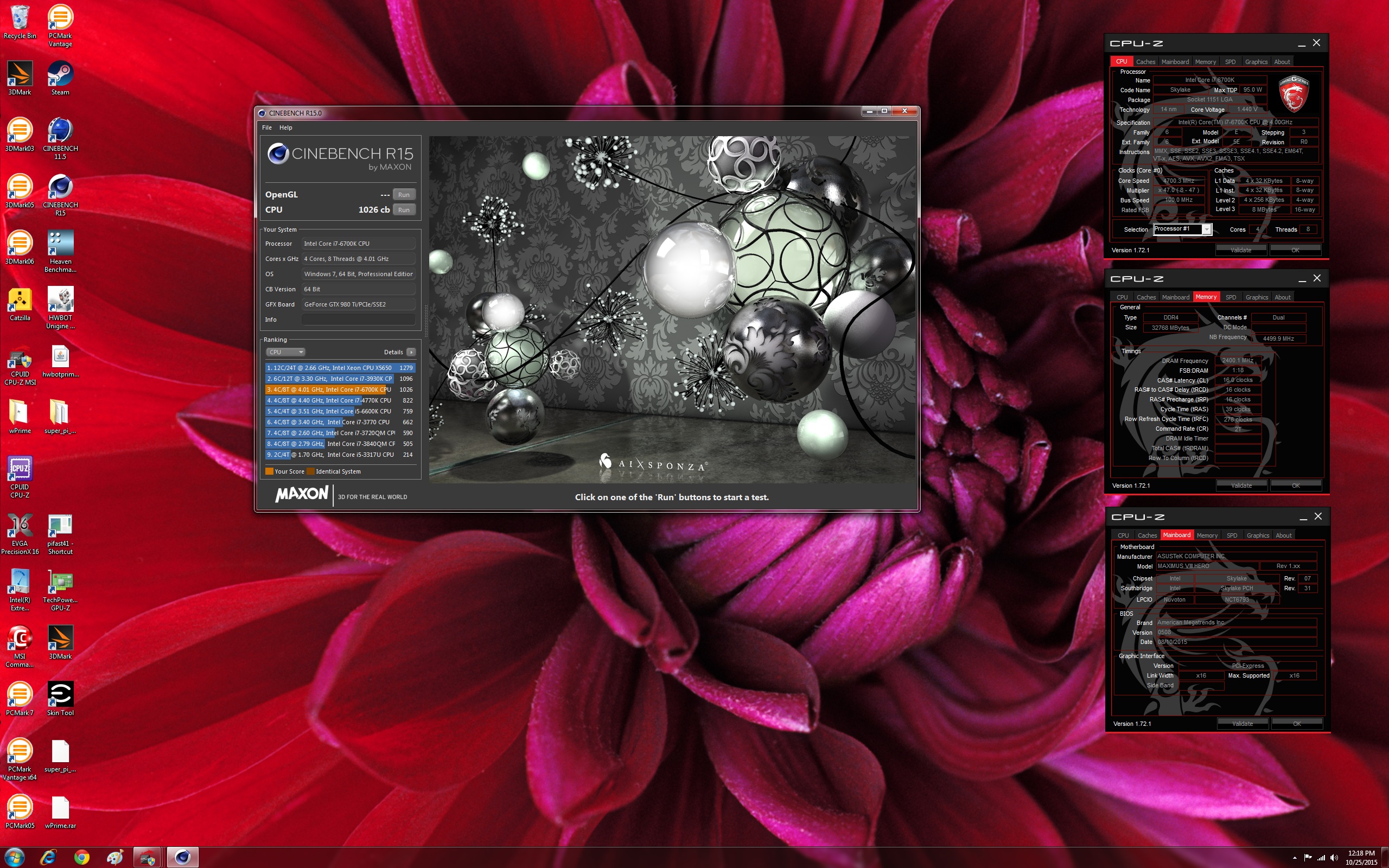Select ranking row Core i5-3317U with 214
The width and height of the screenshot is (1389, 868).
(340, 454)
